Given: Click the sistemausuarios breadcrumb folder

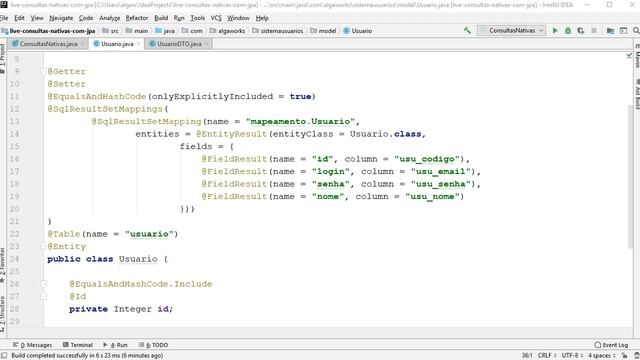Looking at the screenshot, I should 278,31.
